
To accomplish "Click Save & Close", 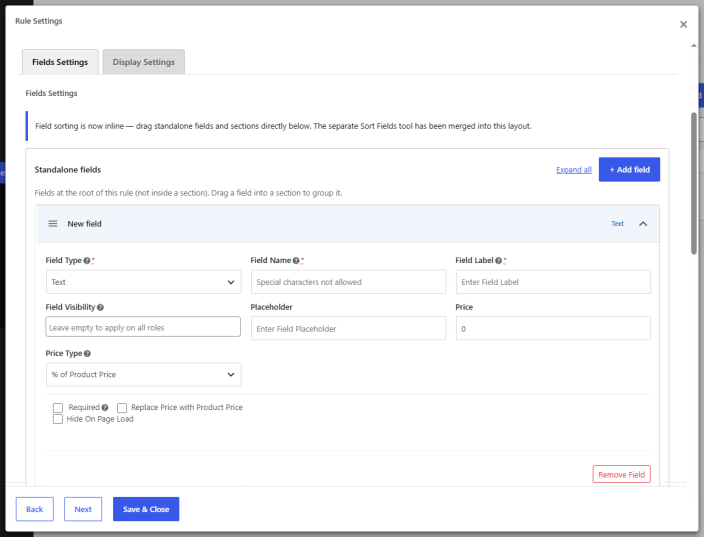I will (146, 509).
